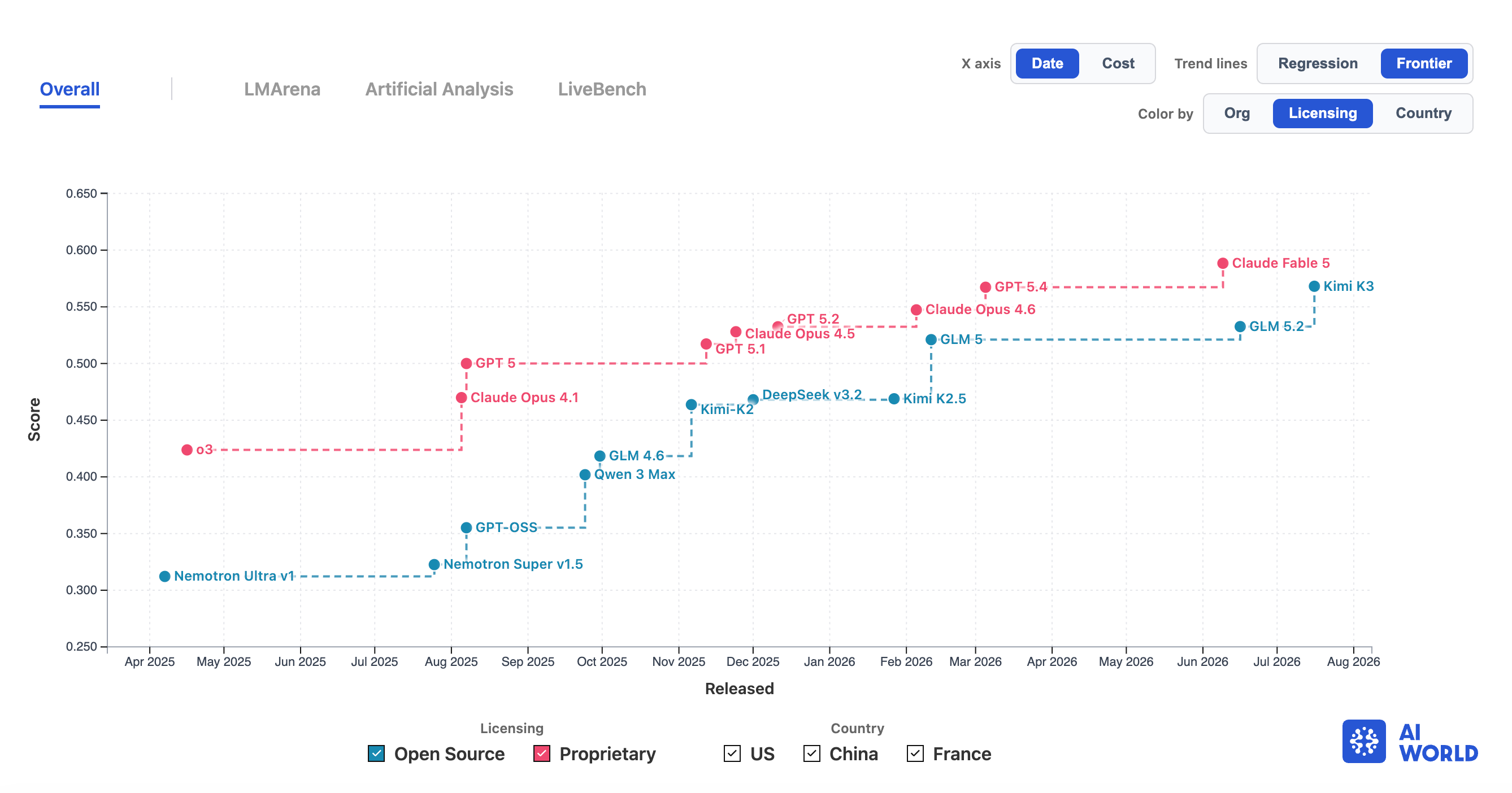Set X axis to Cost

click(1118, 63)
